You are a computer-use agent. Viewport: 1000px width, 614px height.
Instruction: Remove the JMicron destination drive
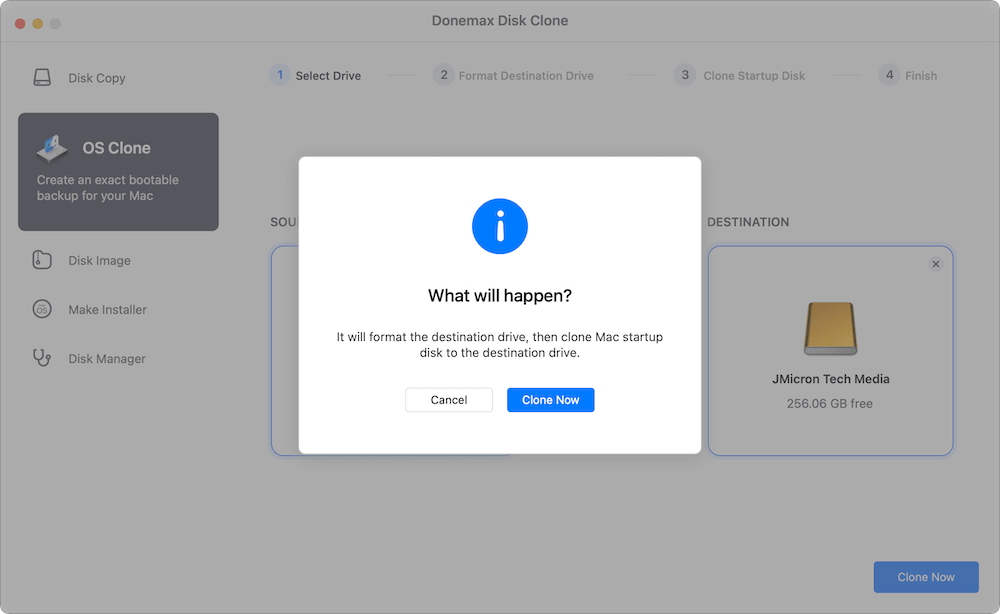936,264
